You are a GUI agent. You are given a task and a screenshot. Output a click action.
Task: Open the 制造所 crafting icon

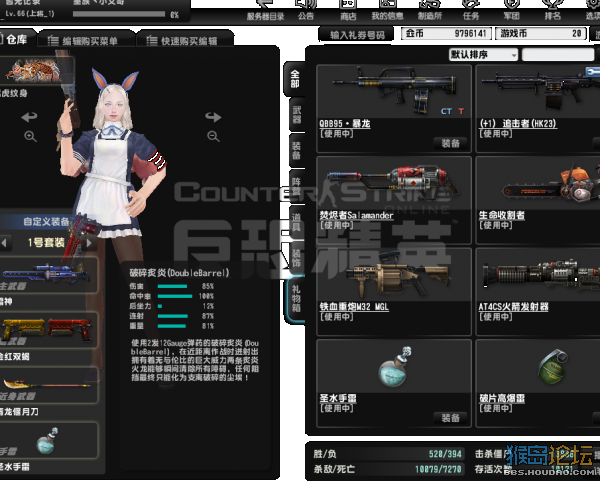430,10
